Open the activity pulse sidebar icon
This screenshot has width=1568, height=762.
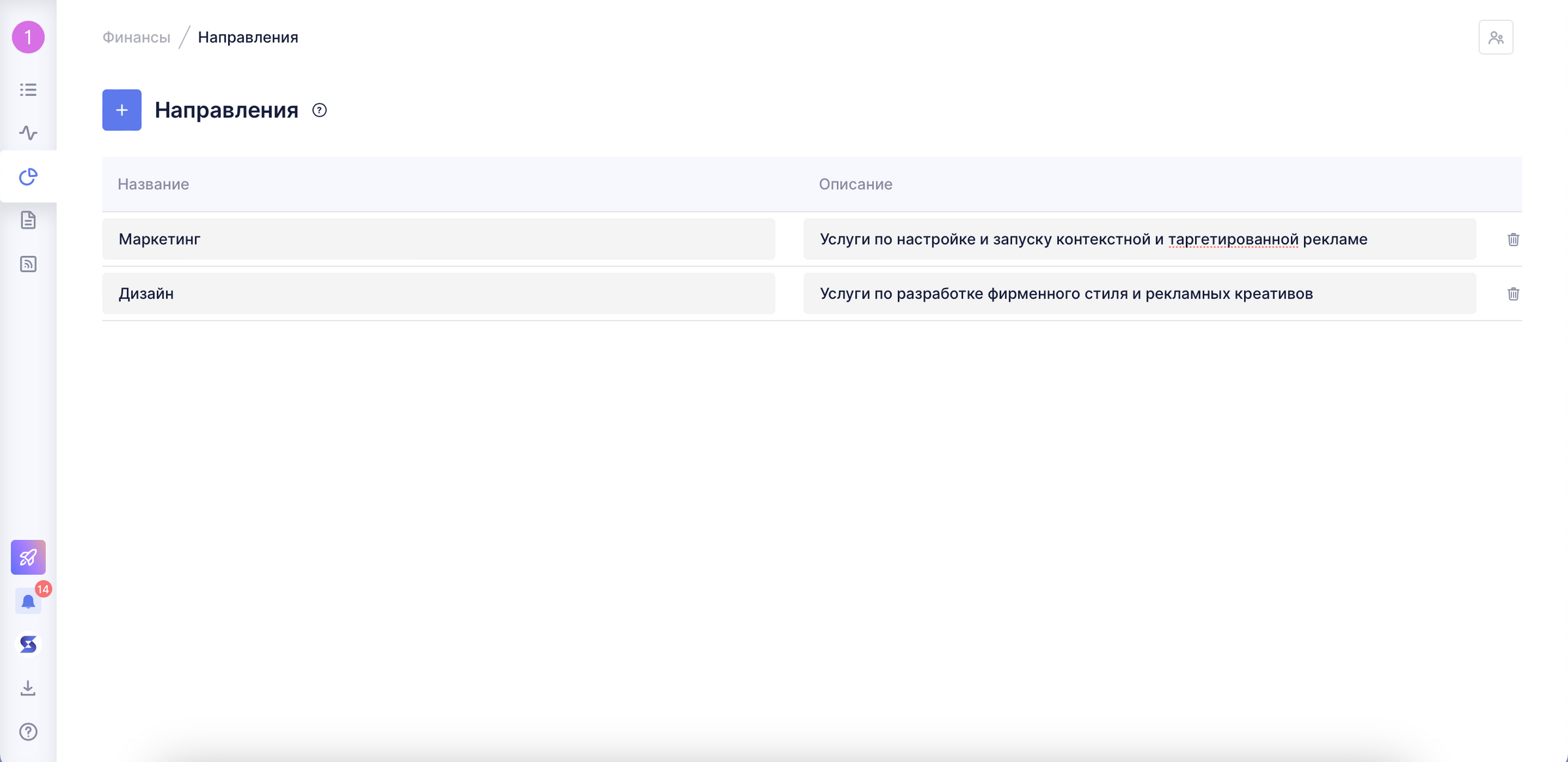click(x=28, y=133)
